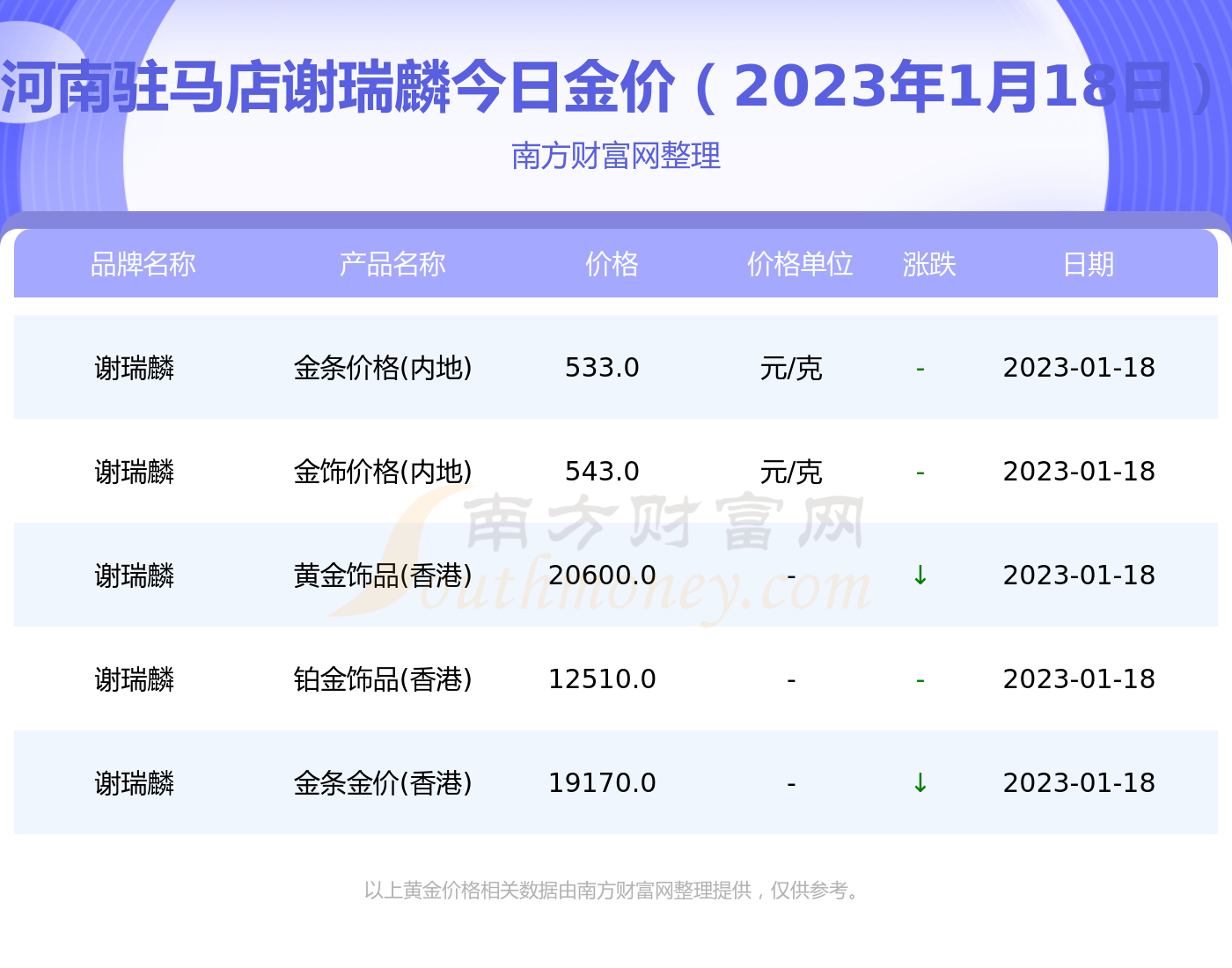Click the 产品名称 column header

coord(392,264)
